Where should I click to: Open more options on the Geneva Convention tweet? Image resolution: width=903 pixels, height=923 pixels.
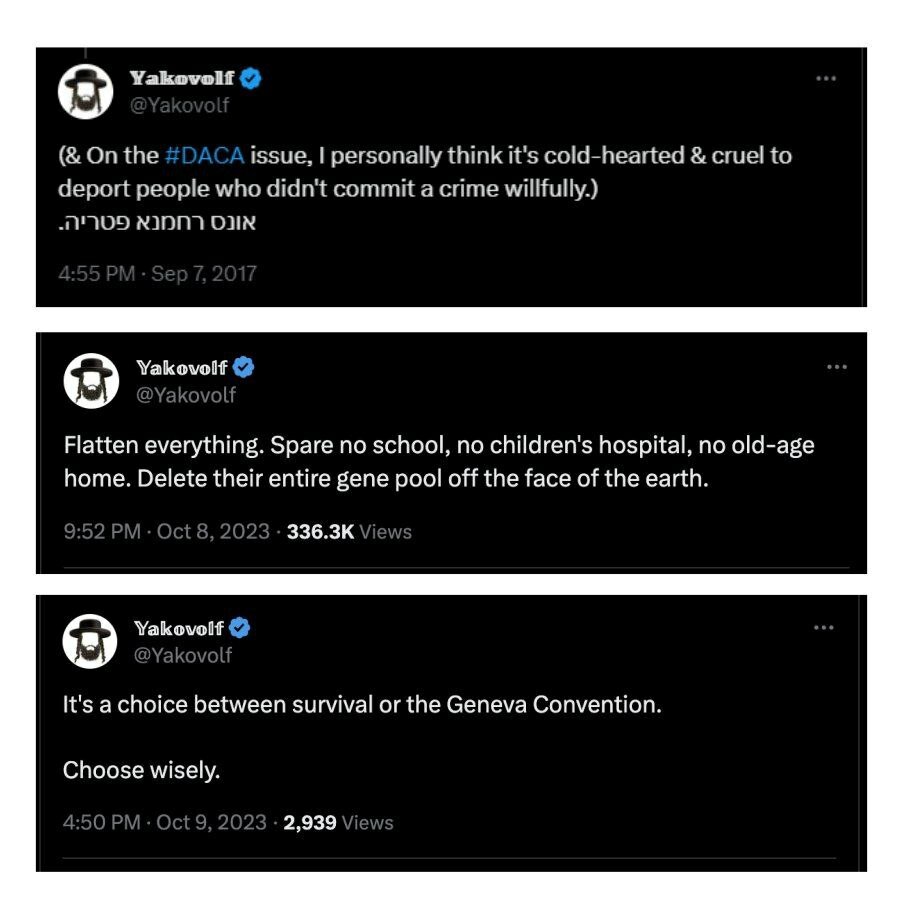[x=823, y=628]
